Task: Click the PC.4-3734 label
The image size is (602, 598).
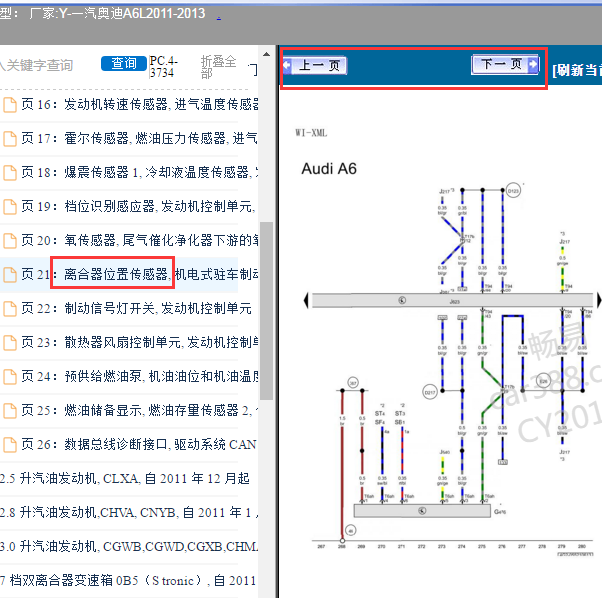Action: (x=164, y=66)
